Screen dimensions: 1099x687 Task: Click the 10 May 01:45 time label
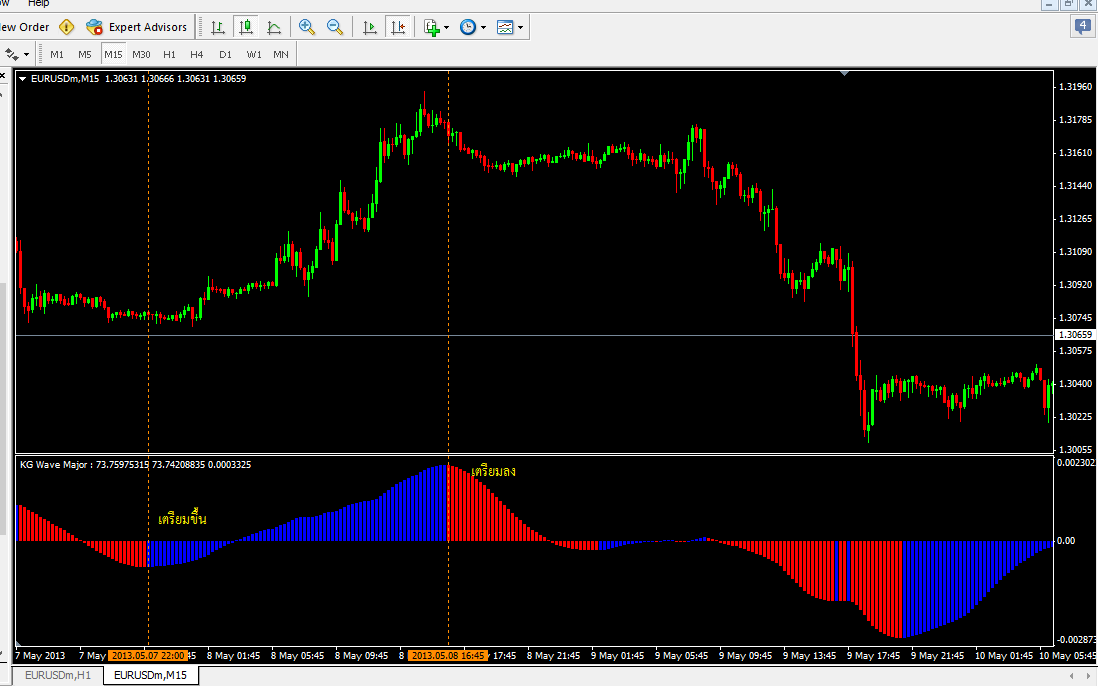[x=1004, y=656]
